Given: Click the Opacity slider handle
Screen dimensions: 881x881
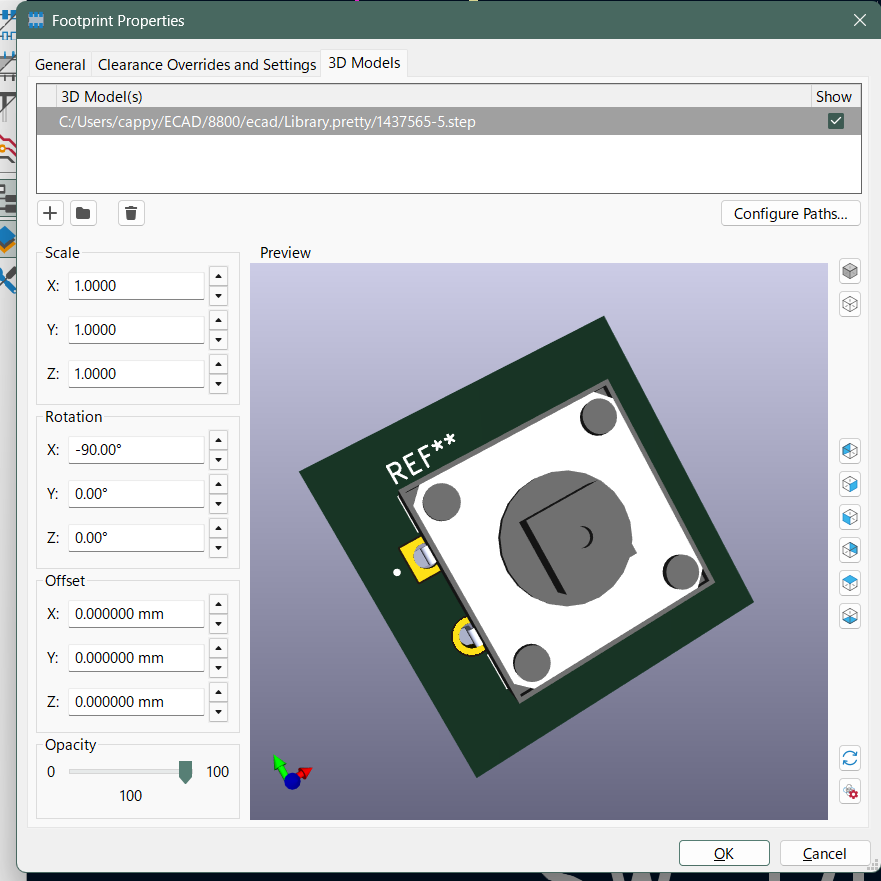Looking at the screenshot, I should pos(185,771).
